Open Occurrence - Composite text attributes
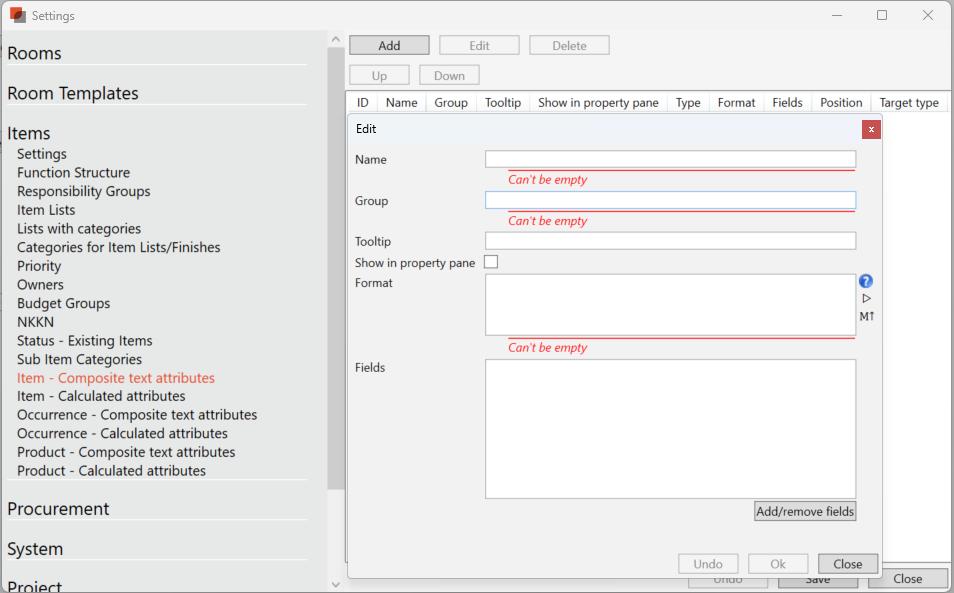Screen dimensions: 954x593 tap(137, 415)
